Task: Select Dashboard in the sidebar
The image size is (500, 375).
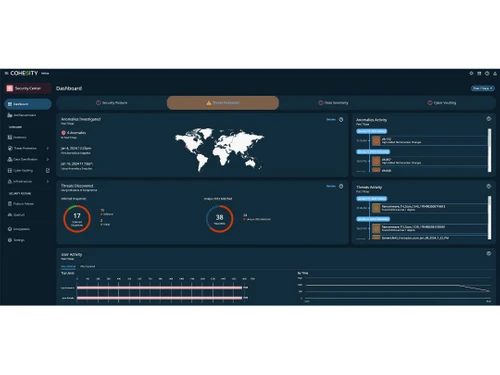Action: click(x=28, y=104)
